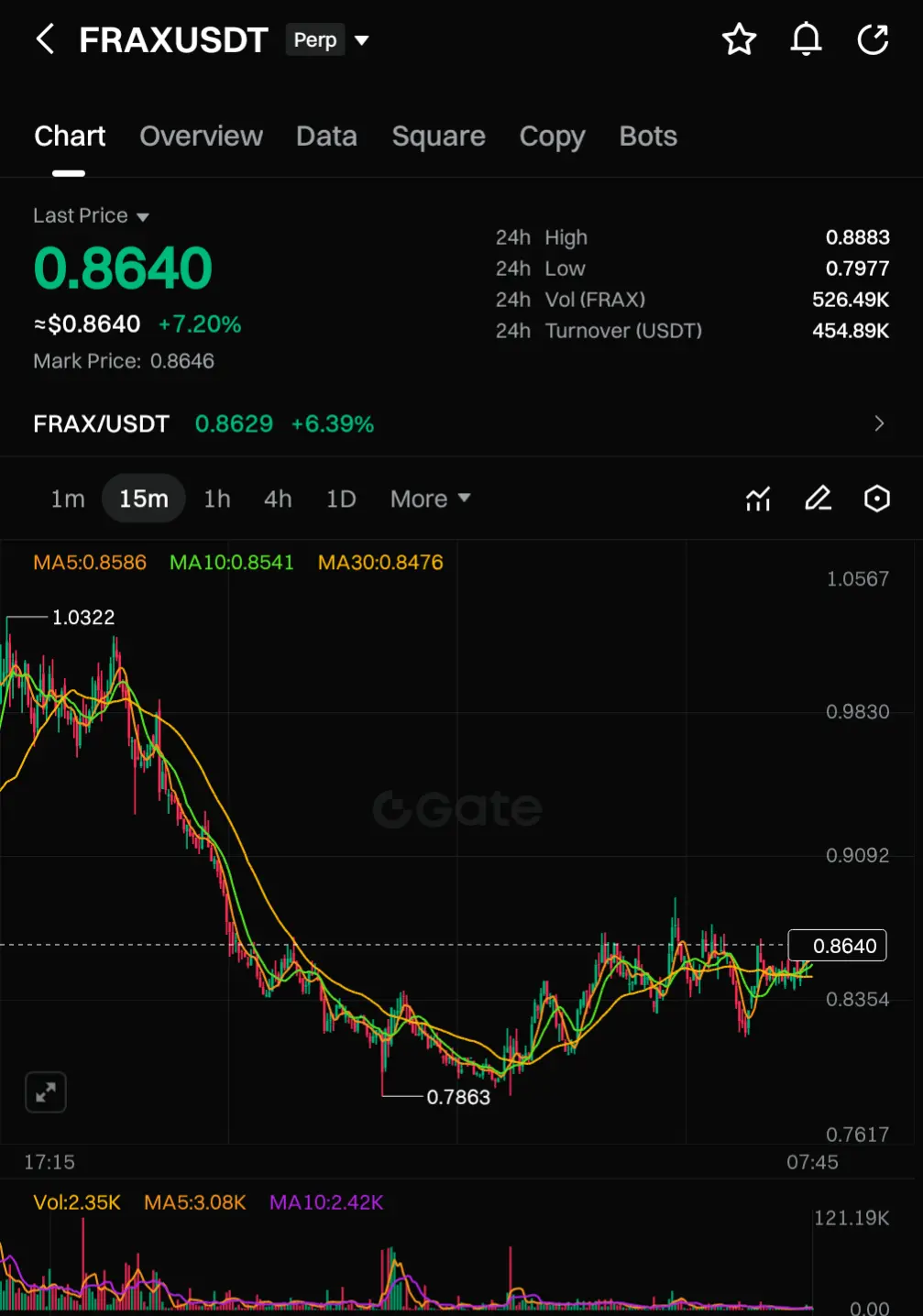This screenshot has height=1316, width=923.
Task: Tap the 24h High value 0.8883
Action: pyautogui.click(x=858, y=237)
